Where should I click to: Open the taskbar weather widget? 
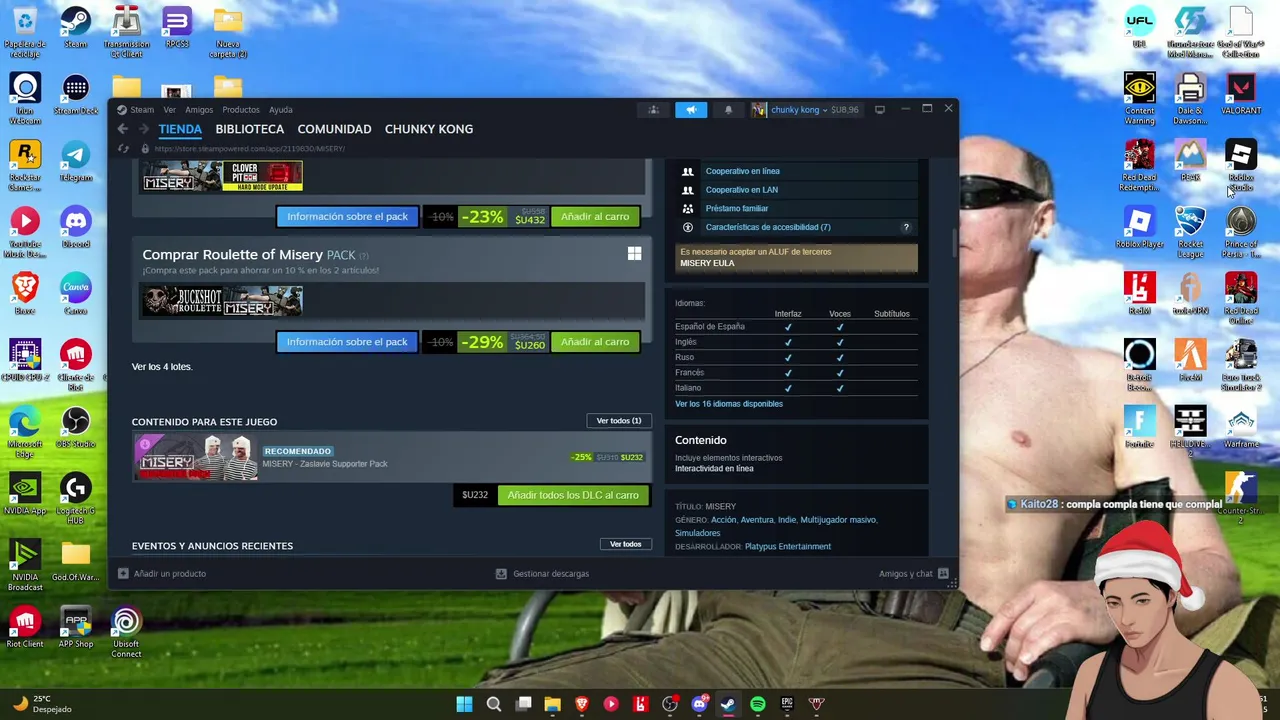(42, 704)
